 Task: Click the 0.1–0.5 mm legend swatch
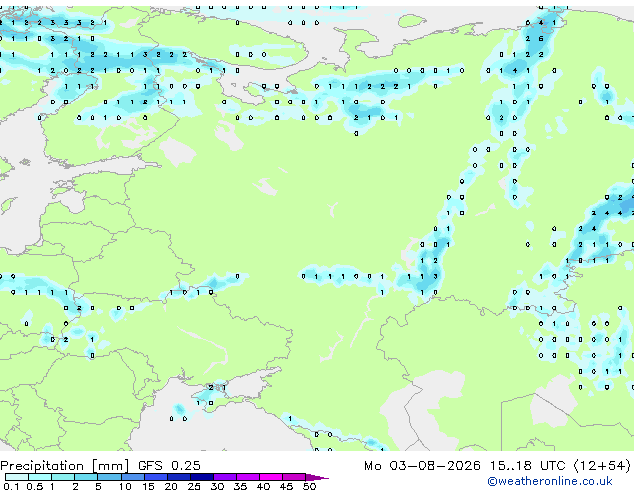(x=17, y=477)
